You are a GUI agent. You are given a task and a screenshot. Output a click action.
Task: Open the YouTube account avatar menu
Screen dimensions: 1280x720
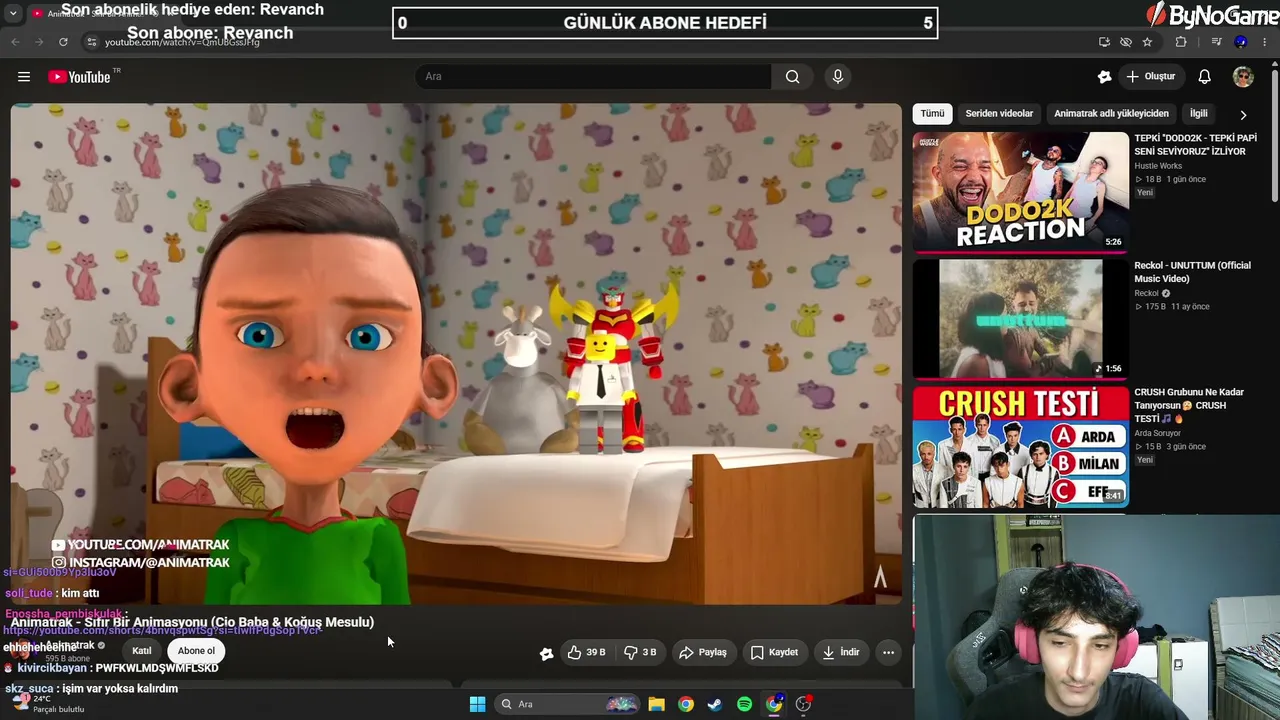[1243, 77]
